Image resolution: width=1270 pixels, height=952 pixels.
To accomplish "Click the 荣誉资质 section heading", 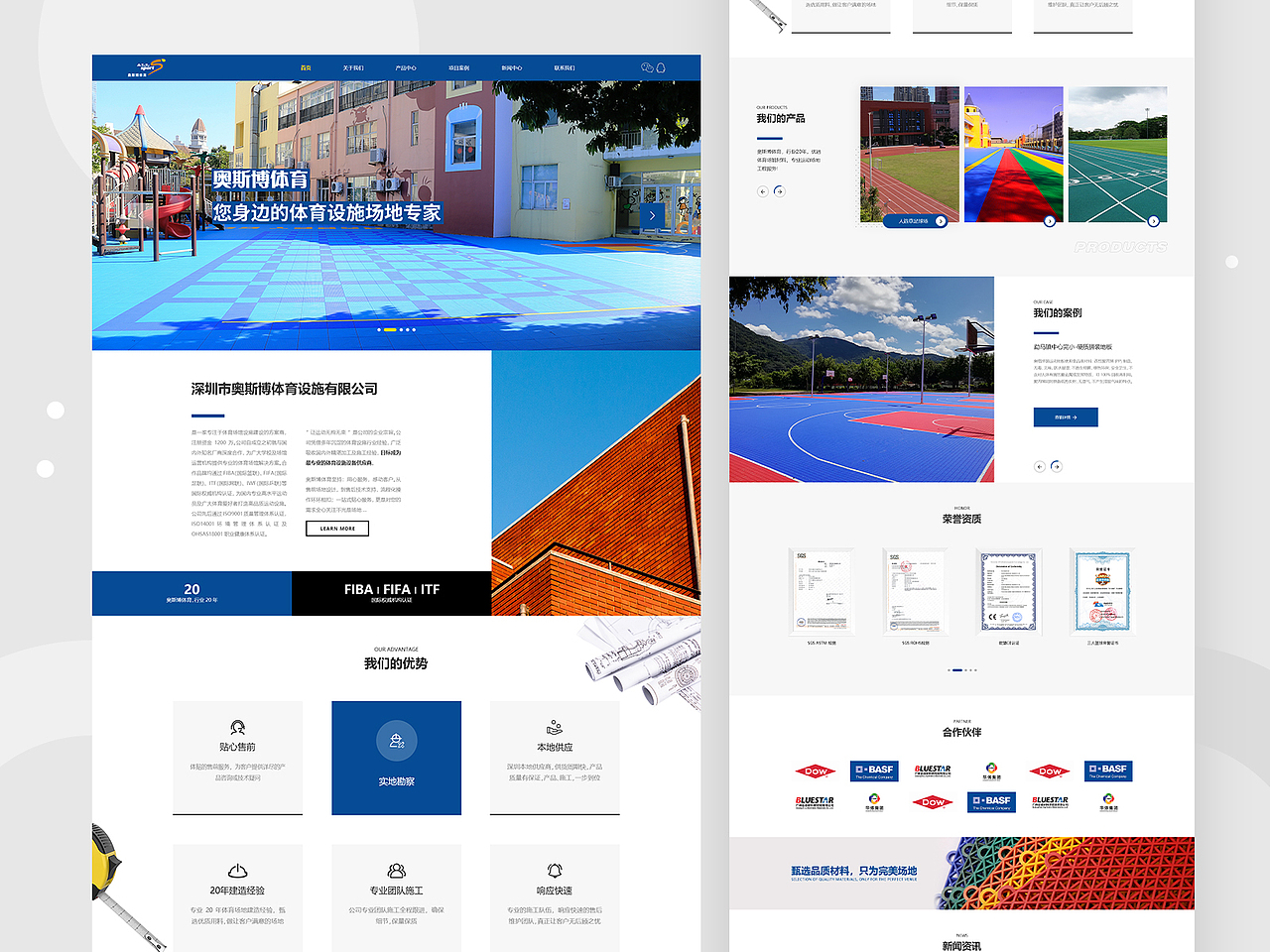I will pyautogui.click(x=961, y=519).
